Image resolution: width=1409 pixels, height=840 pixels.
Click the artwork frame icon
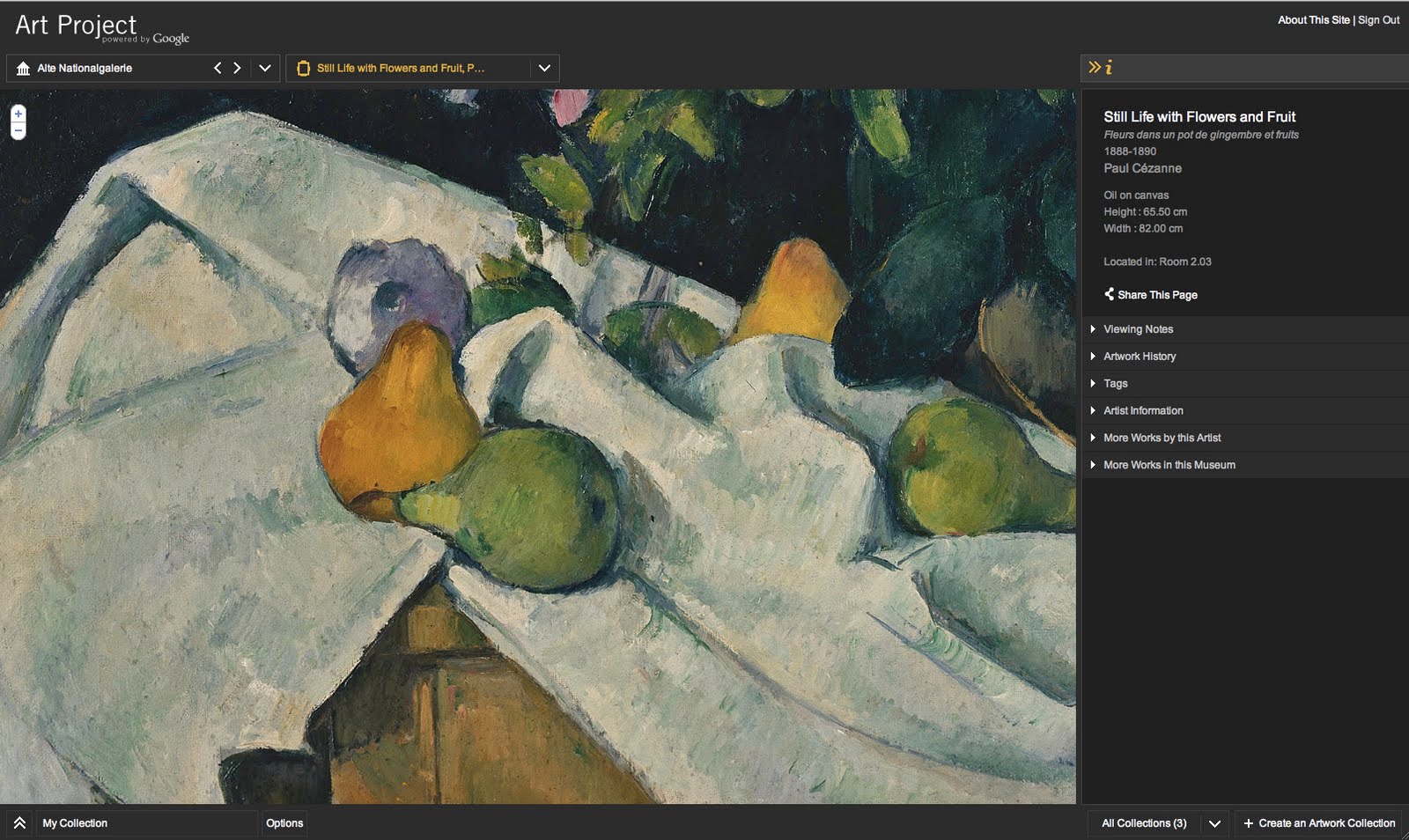[303, 68]
